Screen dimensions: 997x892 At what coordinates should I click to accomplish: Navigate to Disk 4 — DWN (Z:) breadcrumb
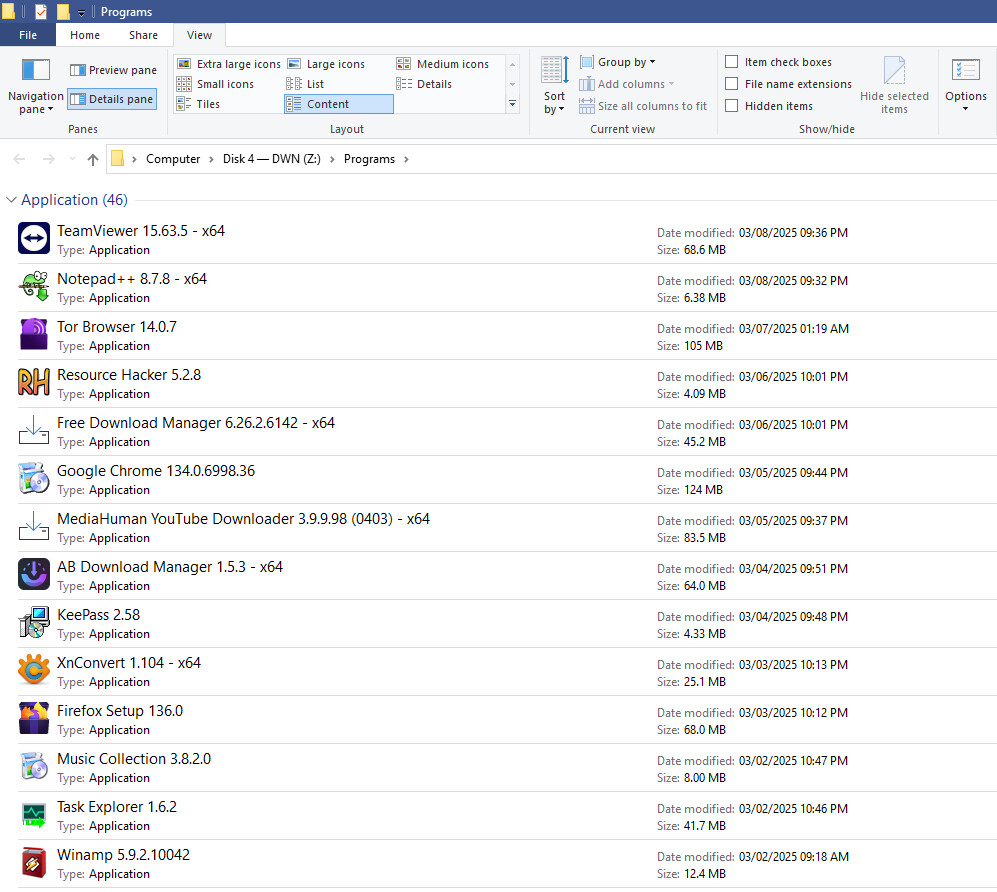pos(272,159)
